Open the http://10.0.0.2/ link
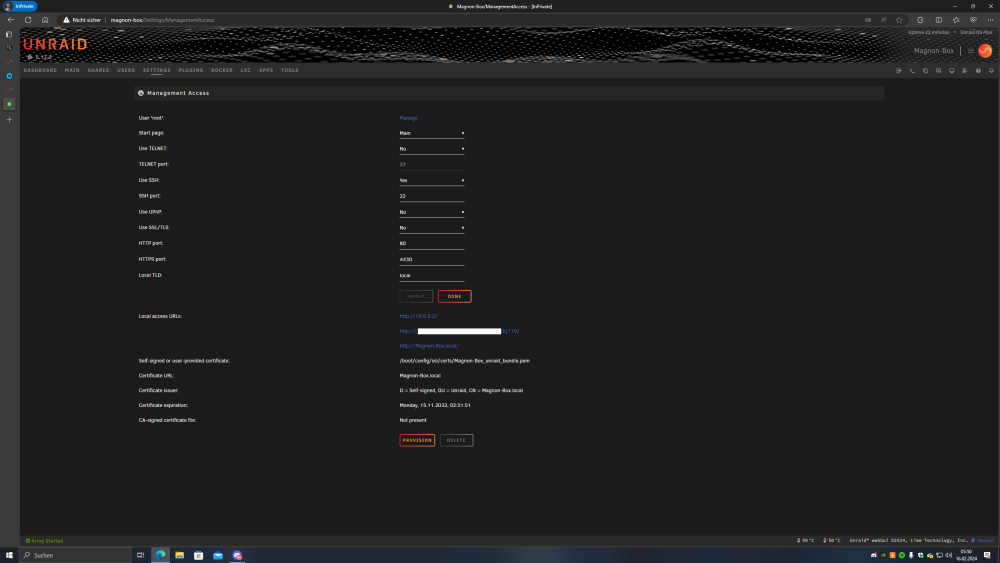Viewport: 1000px width, 563px height. 418,316
